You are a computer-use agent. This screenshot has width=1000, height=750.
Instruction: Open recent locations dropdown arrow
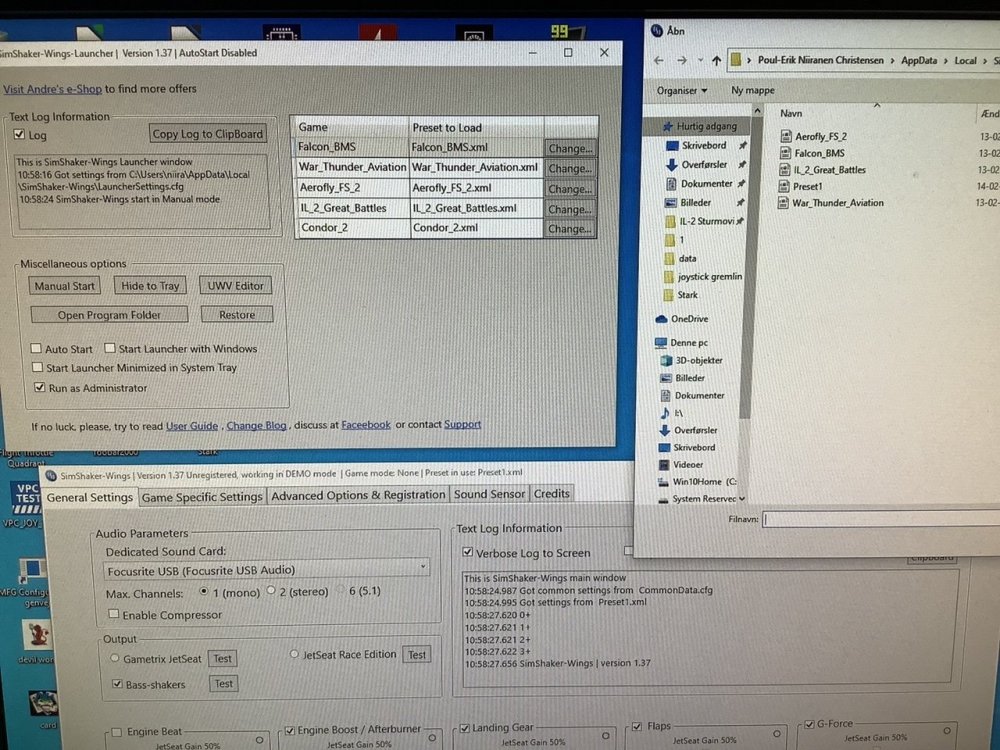700,61
